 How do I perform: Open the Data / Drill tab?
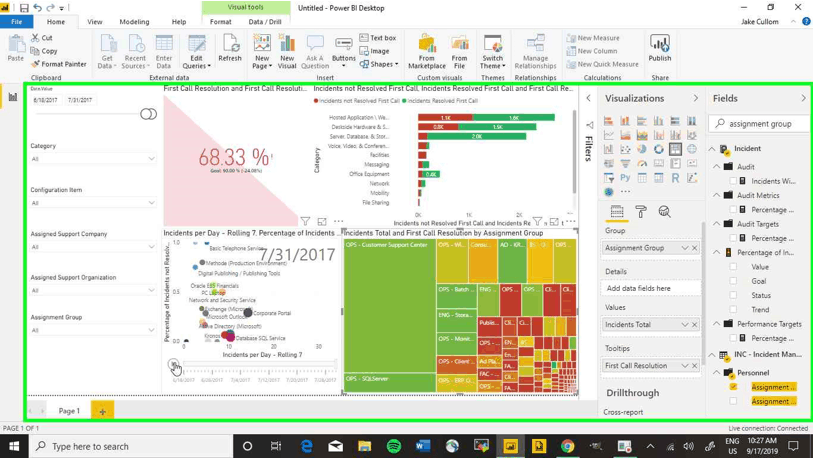(265, 22)
